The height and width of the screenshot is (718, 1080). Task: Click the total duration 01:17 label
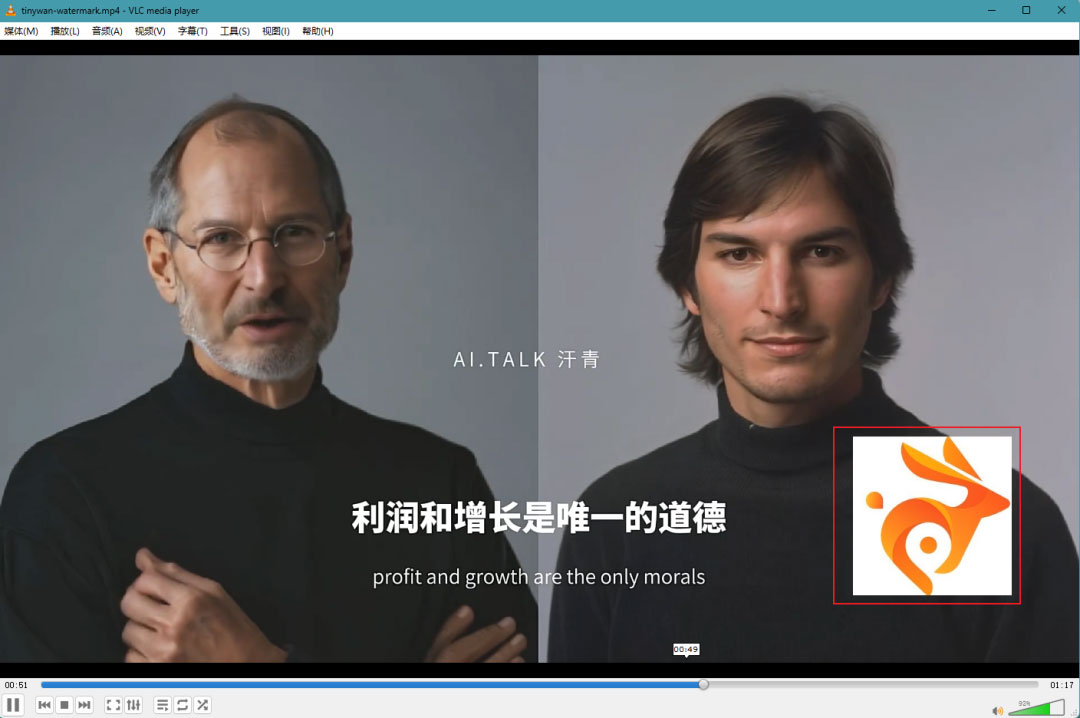point(1061,685)
